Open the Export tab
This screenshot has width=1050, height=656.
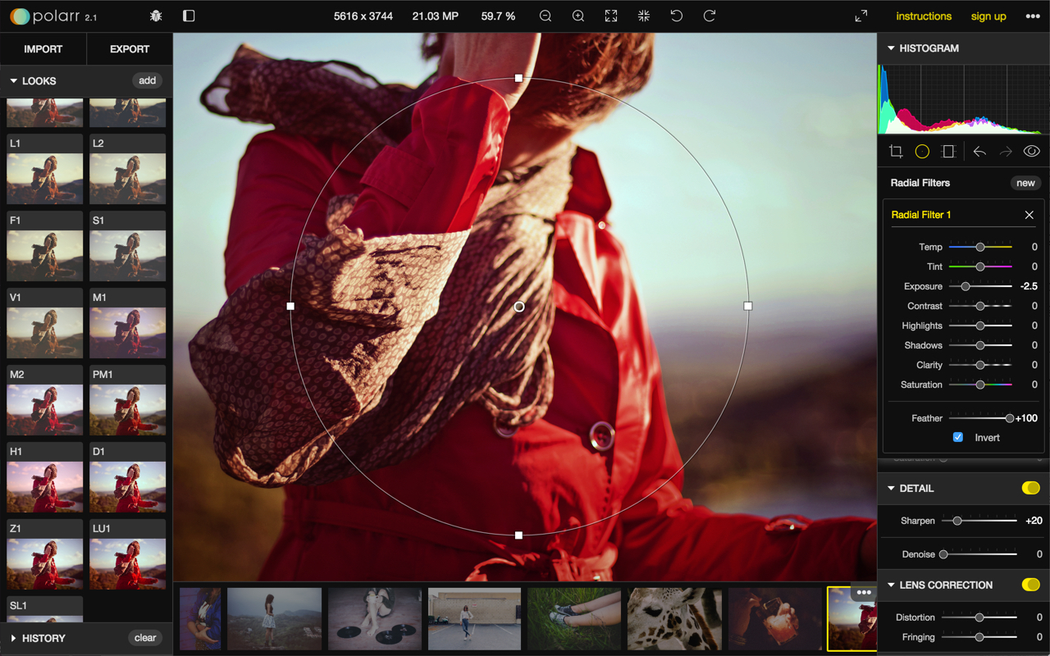129,49
